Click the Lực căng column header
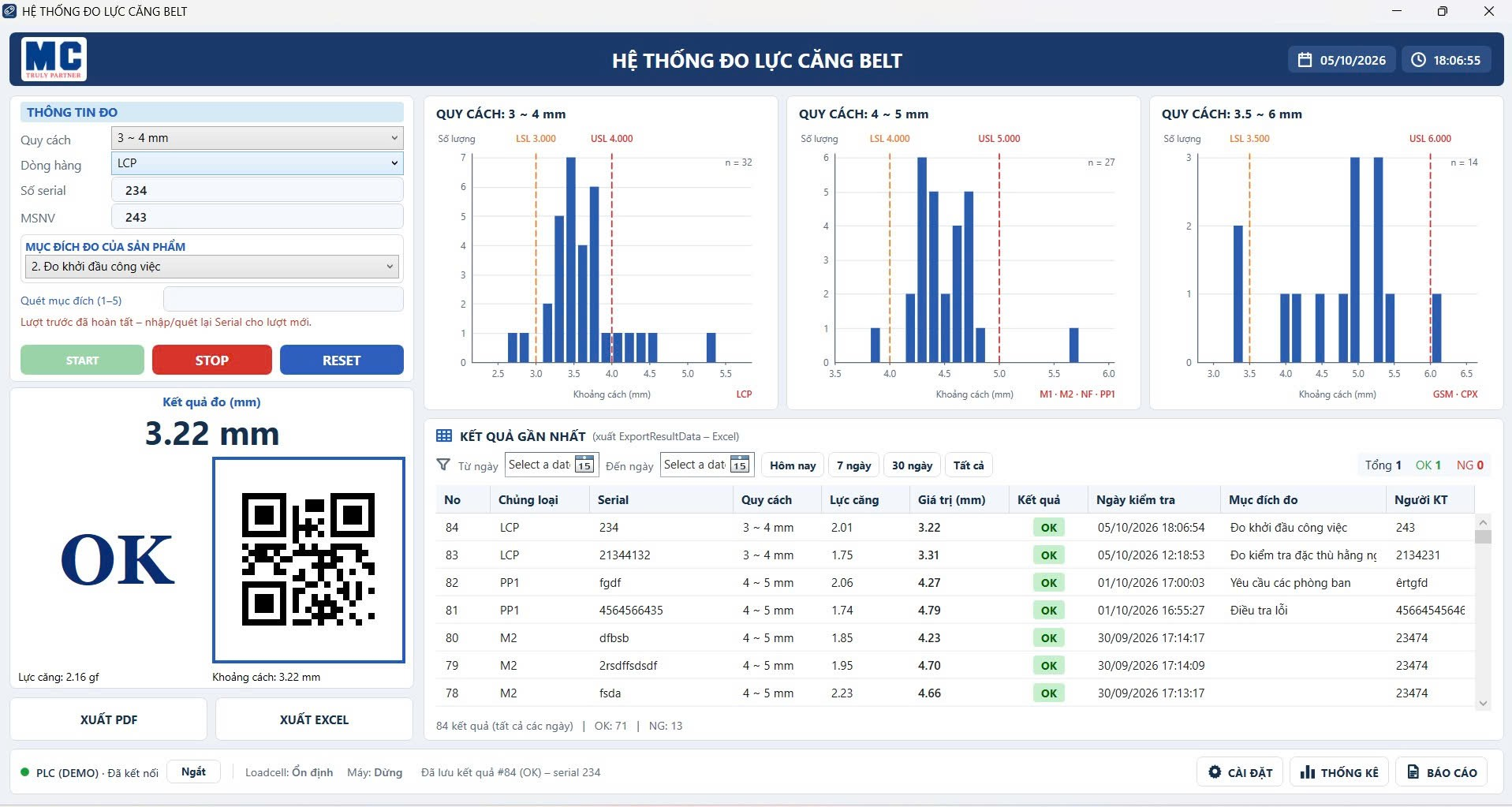 (864, 499)
